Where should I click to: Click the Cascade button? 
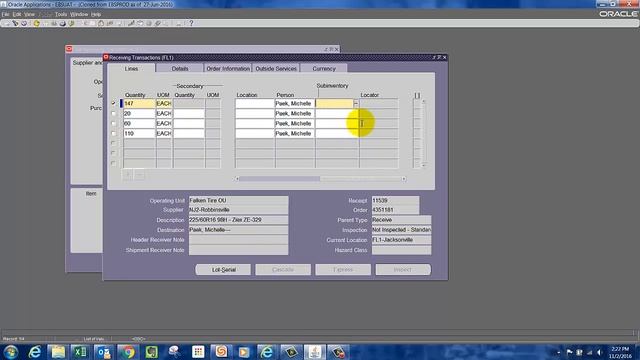coord(283,269)
